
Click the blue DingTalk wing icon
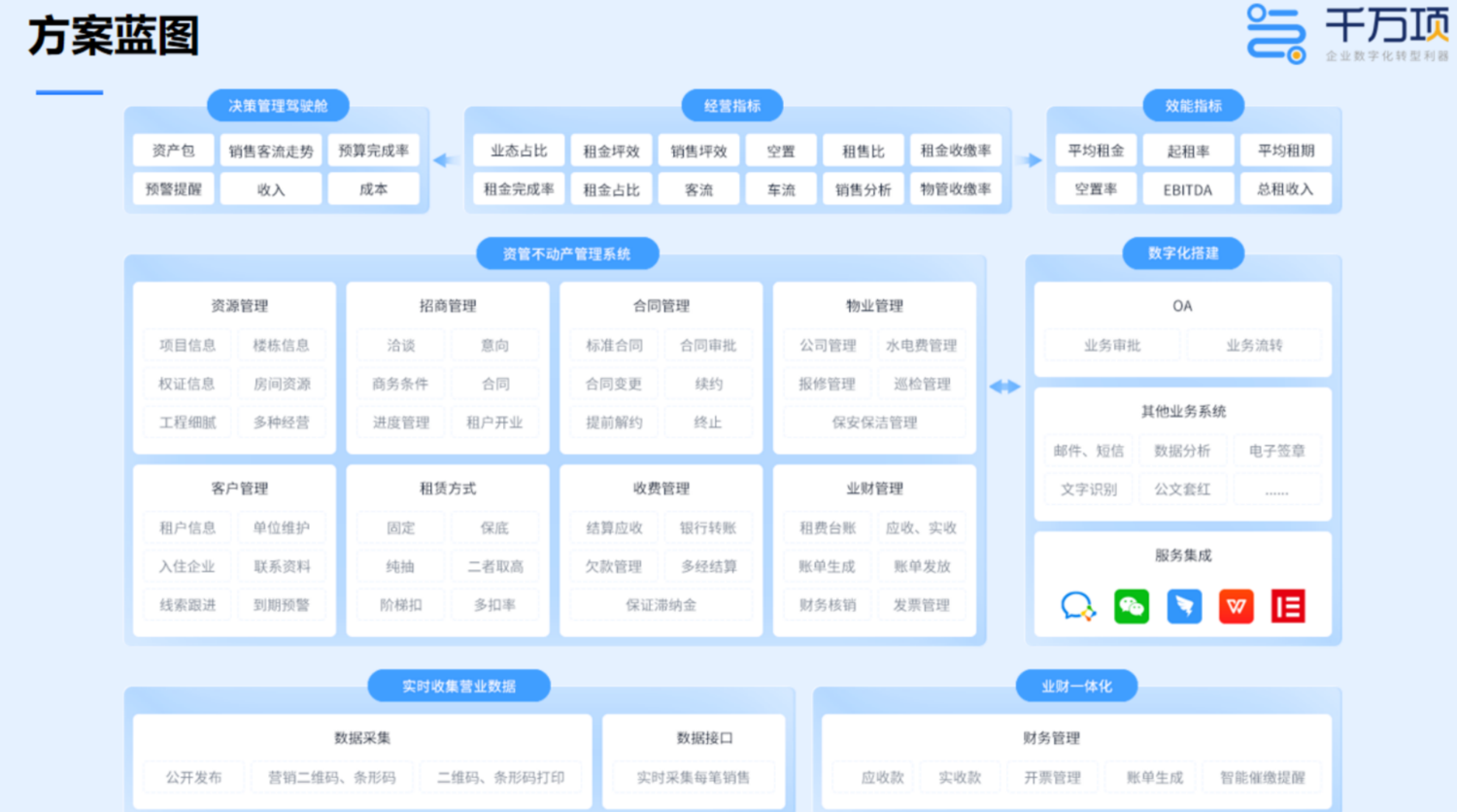(1183, 606)
